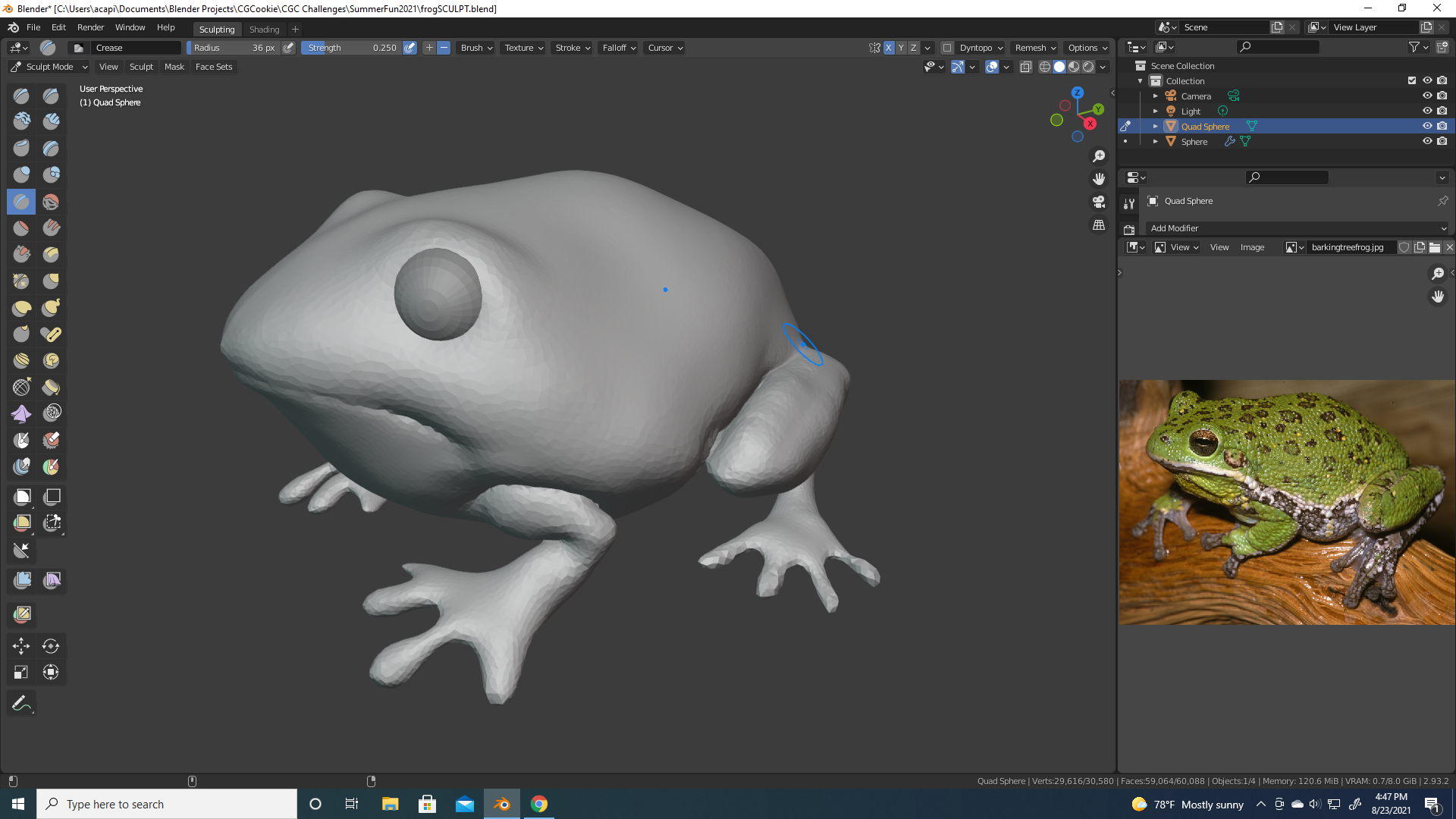1456x819 pixels.
Task: Click the Line Project tool
Action: pos(21,550)
